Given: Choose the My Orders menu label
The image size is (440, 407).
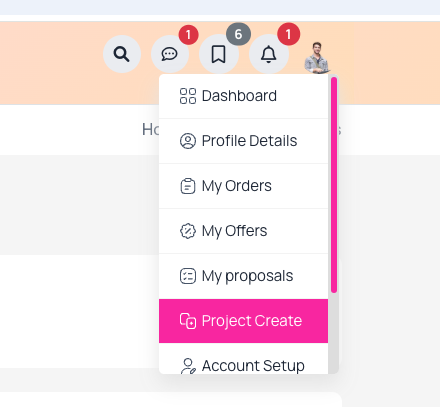Looking at the screenshot, I should 237,186.
